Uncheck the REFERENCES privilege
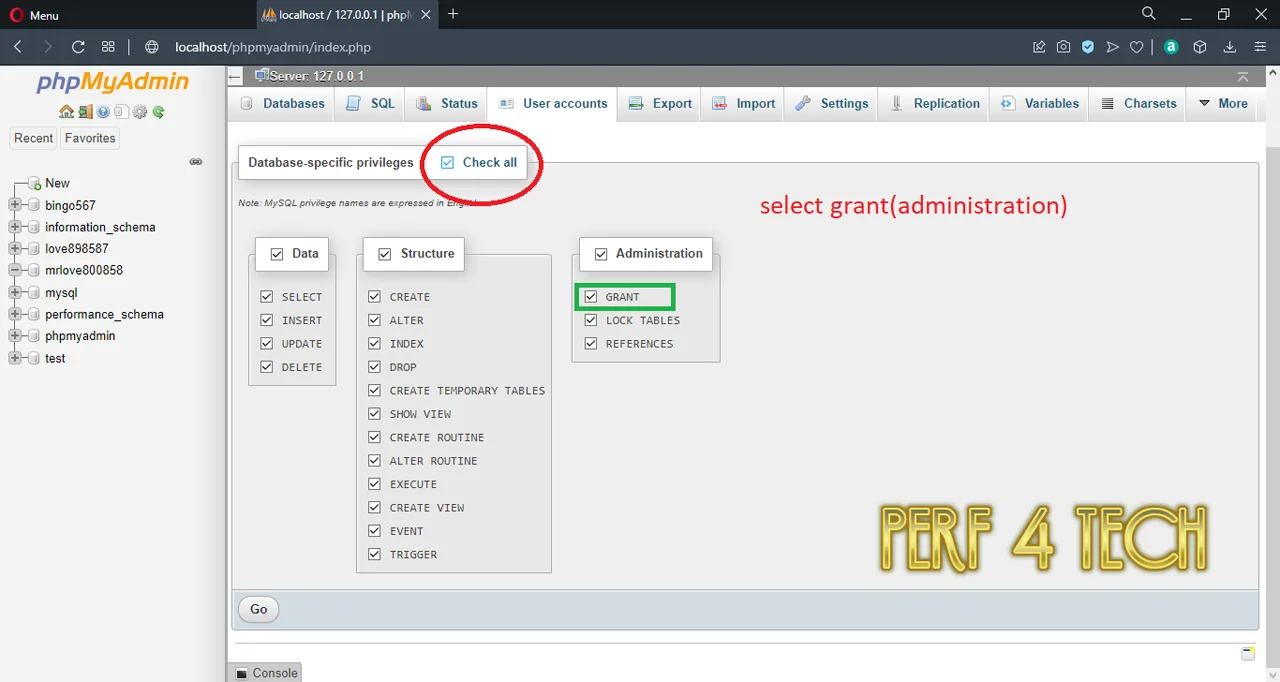This screenshot has height=682, width=1280. tap(591, 343)
